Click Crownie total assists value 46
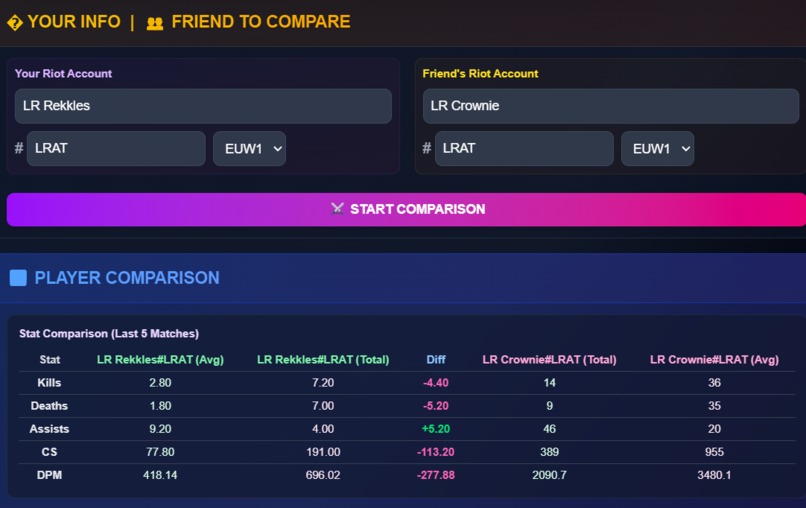The image size is (806, 508). [x=549, y=429]
